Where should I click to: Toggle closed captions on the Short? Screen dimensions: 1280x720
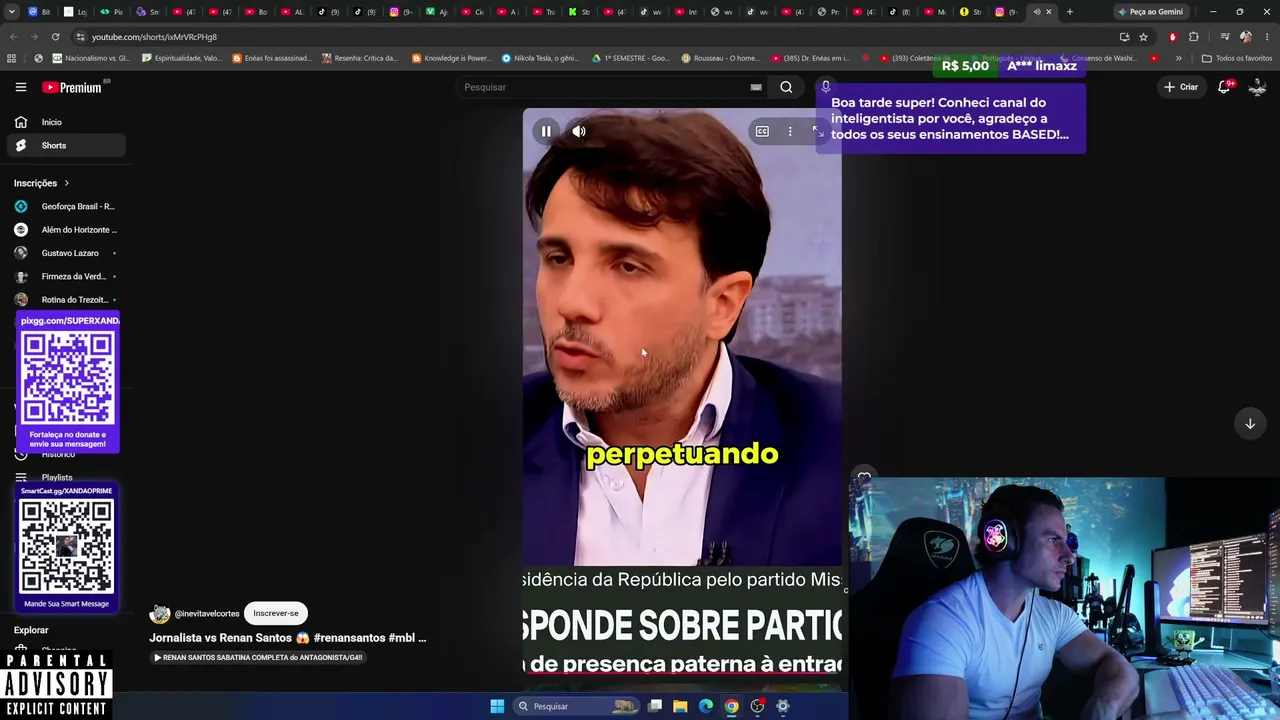click(x=762, y=131)
